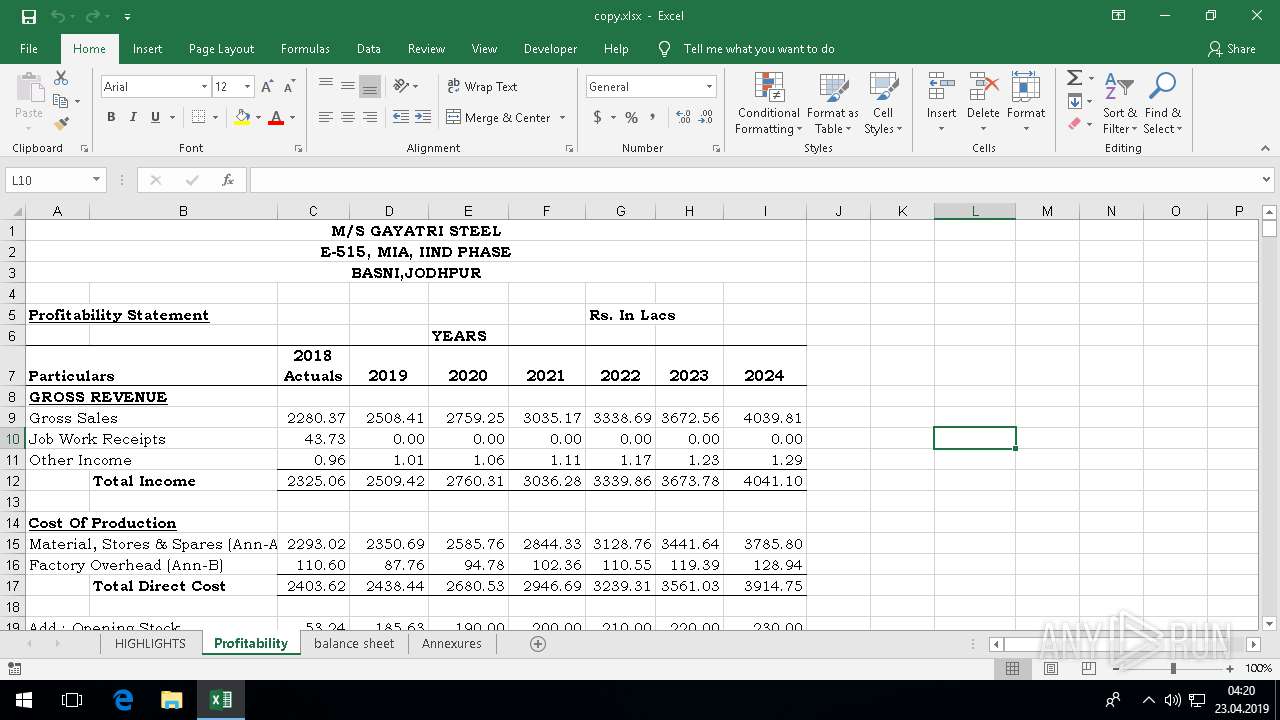Toggle Align Left for cells
The width and height of the screenshot is (1280, 720).
pyautogui.click(x=326, y=117)
